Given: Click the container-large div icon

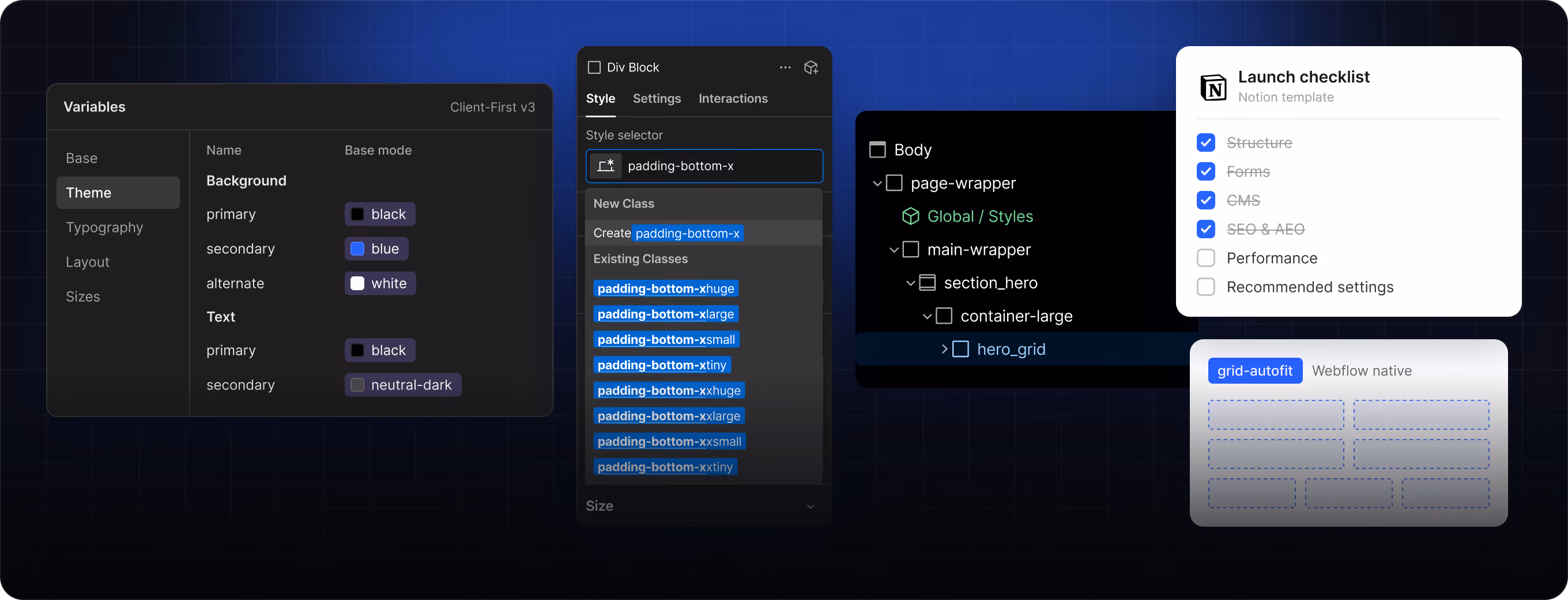Looking at the screenshot, I should pos(944,316).
